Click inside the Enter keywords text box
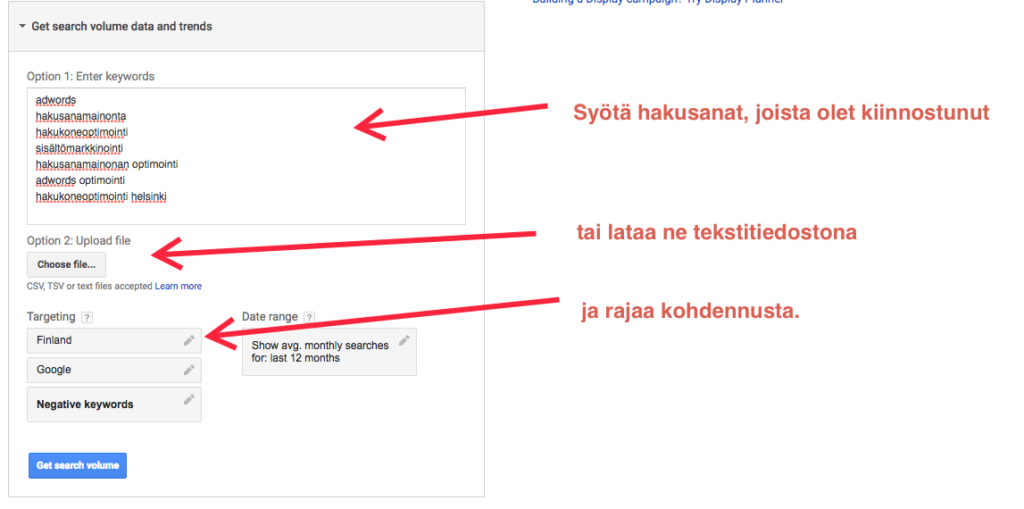The width and height of the screenshot is (1024, 509). (246, 156)
